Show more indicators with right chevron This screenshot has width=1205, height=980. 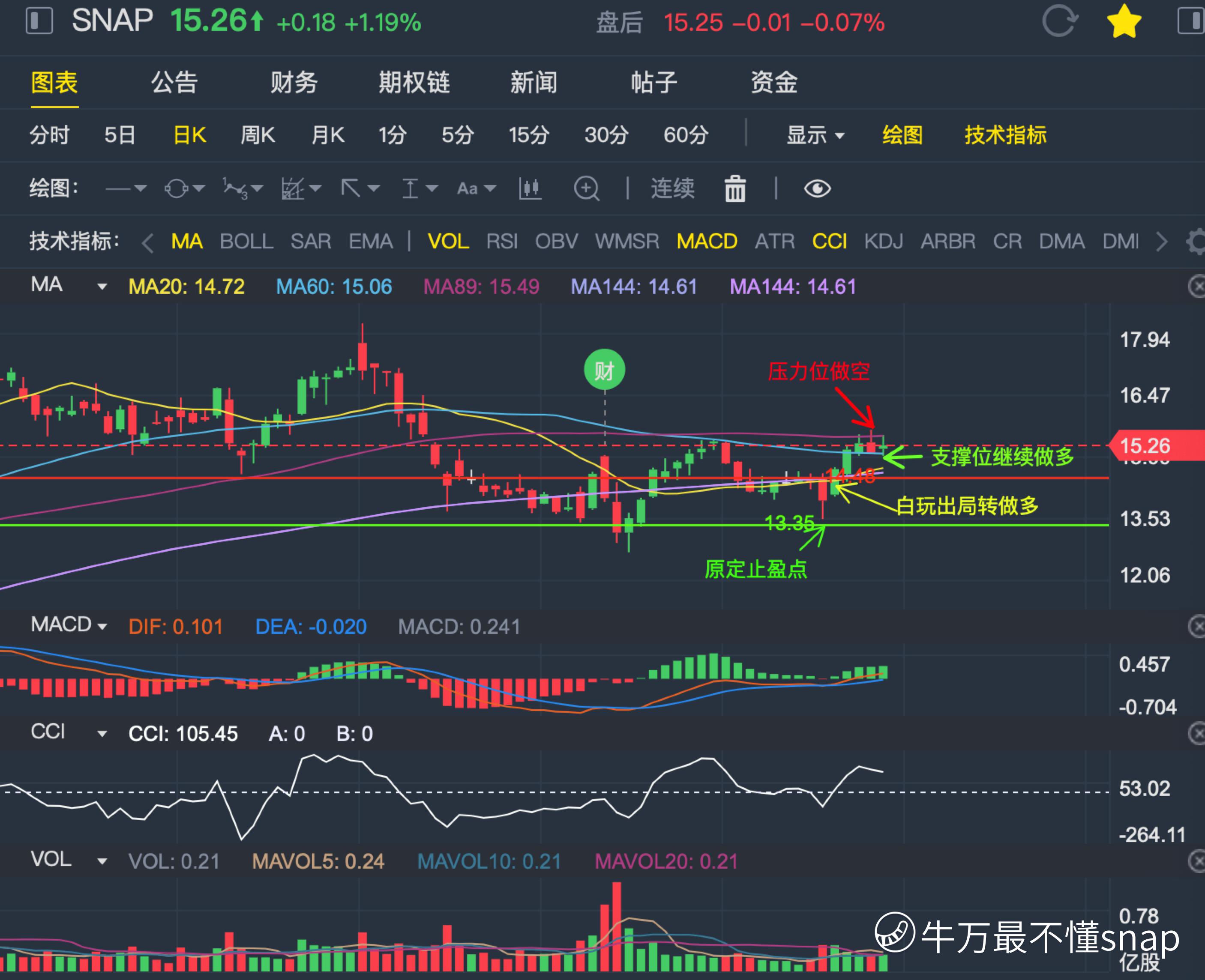coord(1162,242)
